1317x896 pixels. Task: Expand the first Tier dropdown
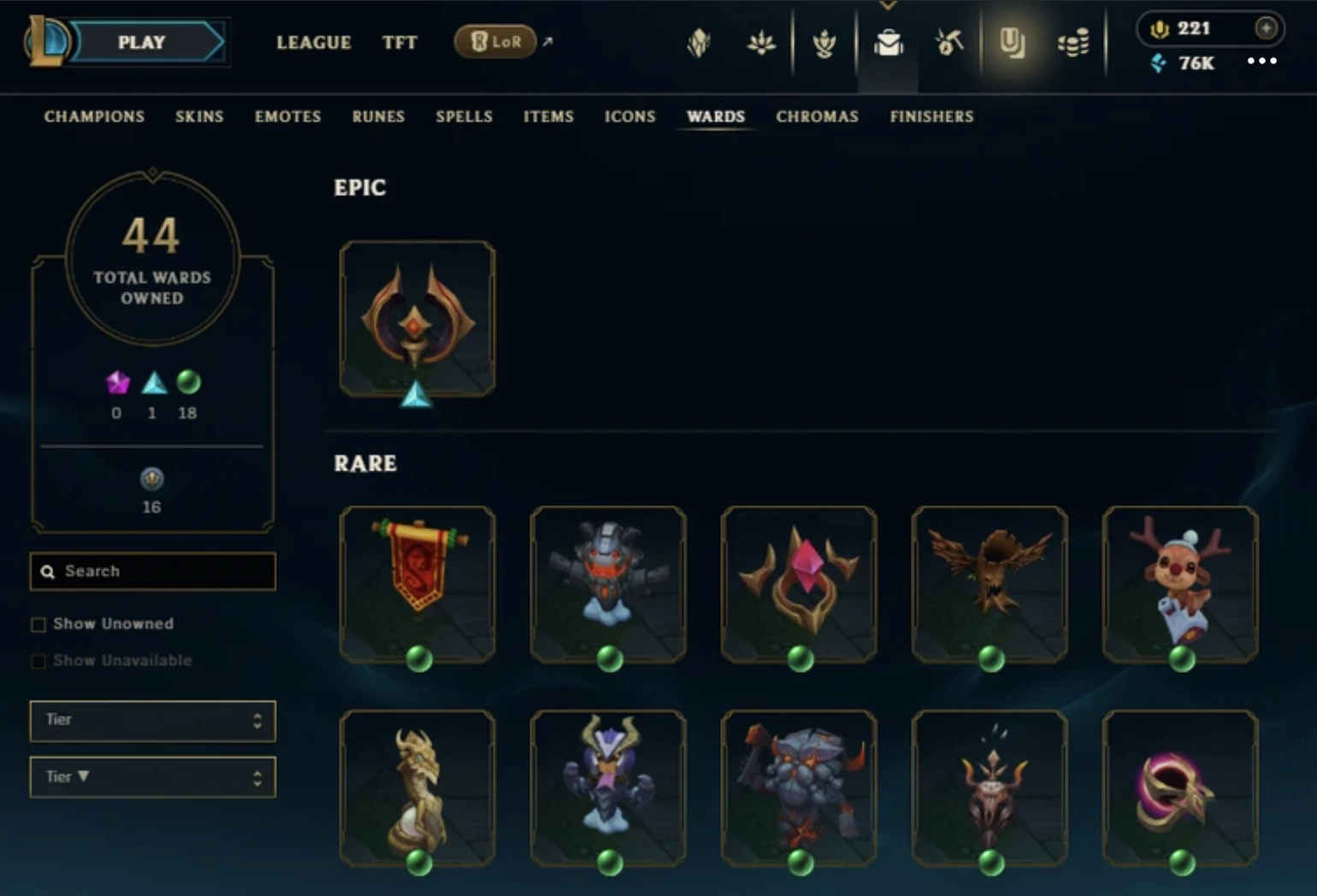pos(153,721)
